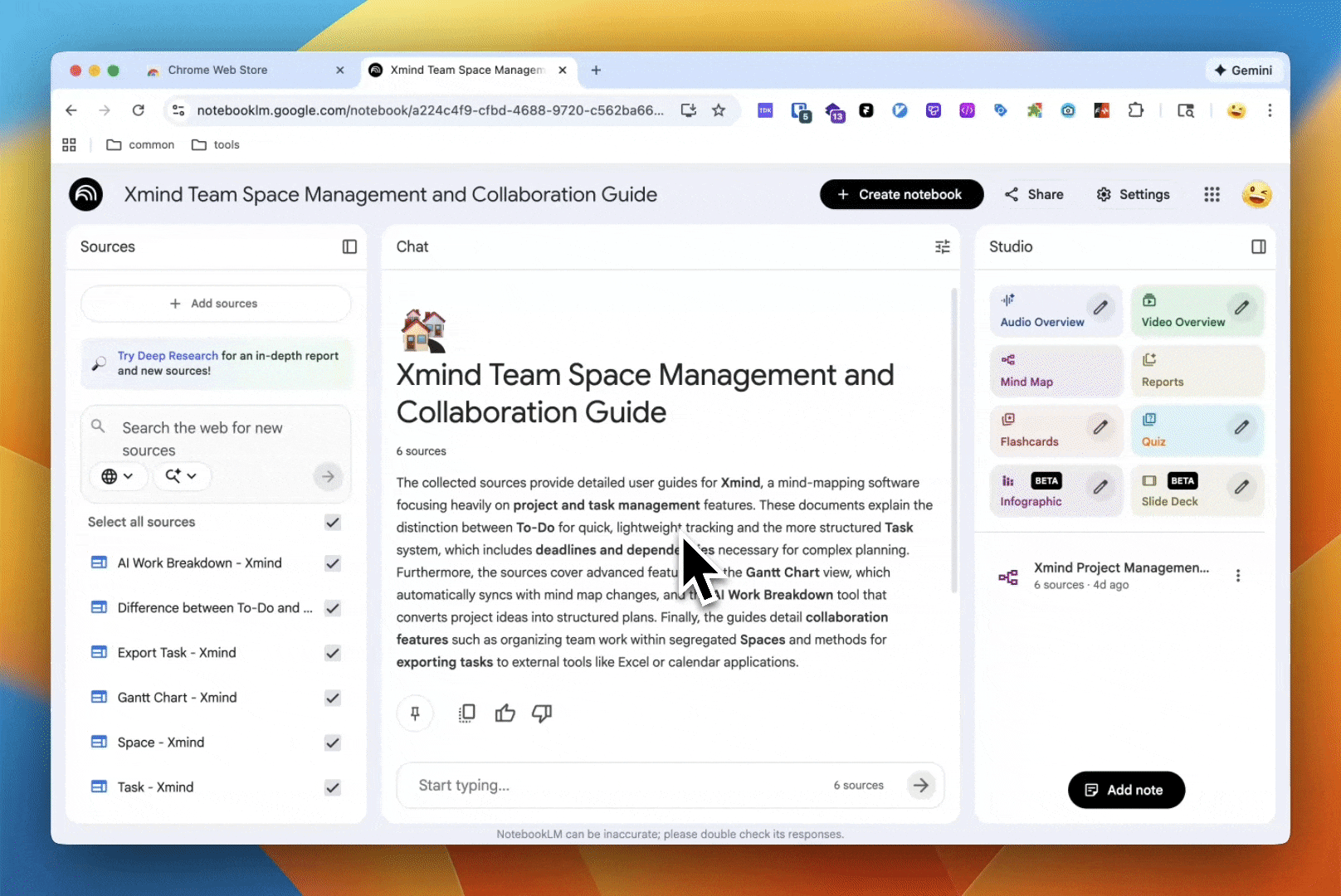The image size is (1341, 896).
Task: Open common bookmarks folder
Action: tap(140, 144)
